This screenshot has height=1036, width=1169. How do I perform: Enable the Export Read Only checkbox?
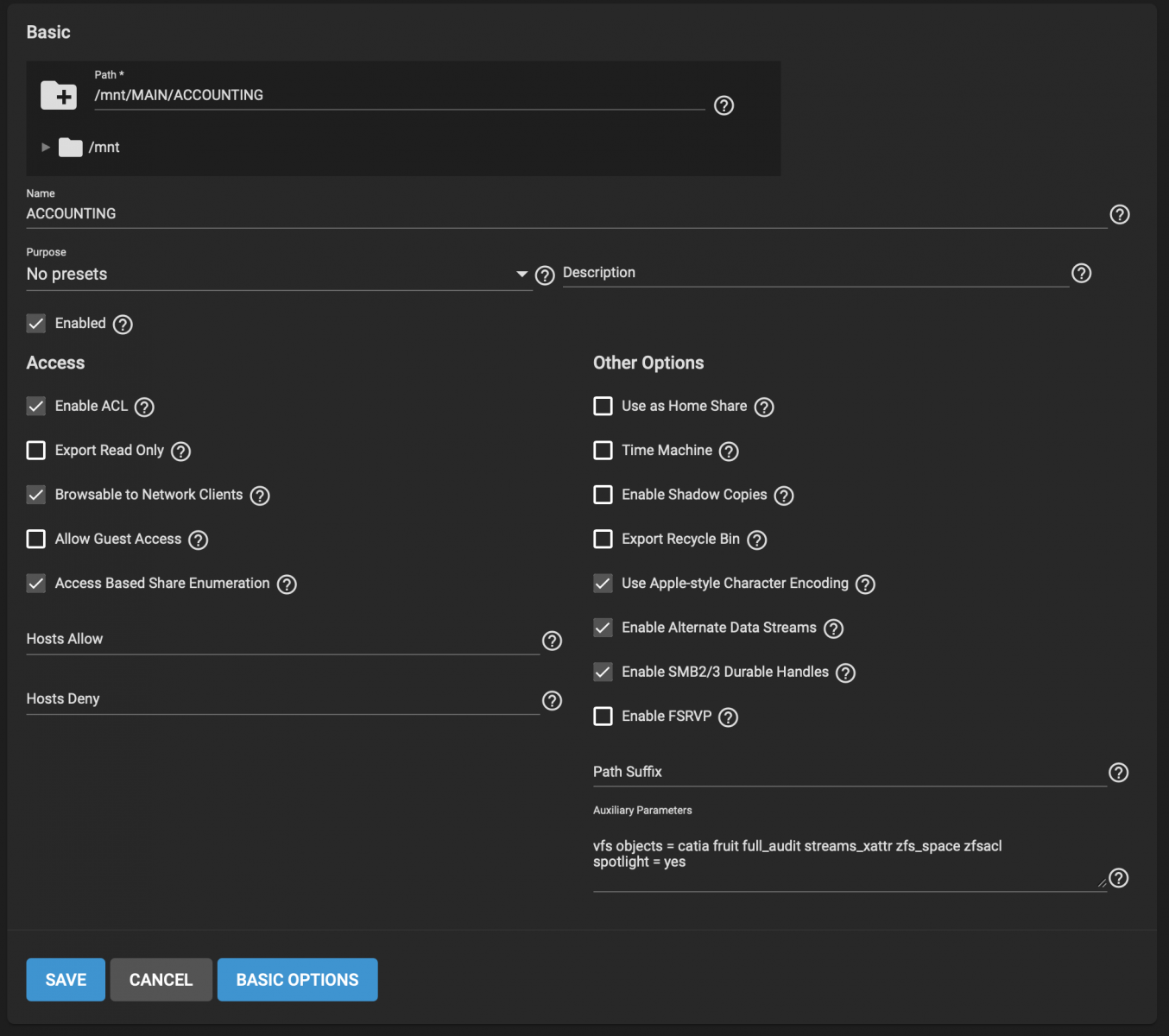pos(36,451)
